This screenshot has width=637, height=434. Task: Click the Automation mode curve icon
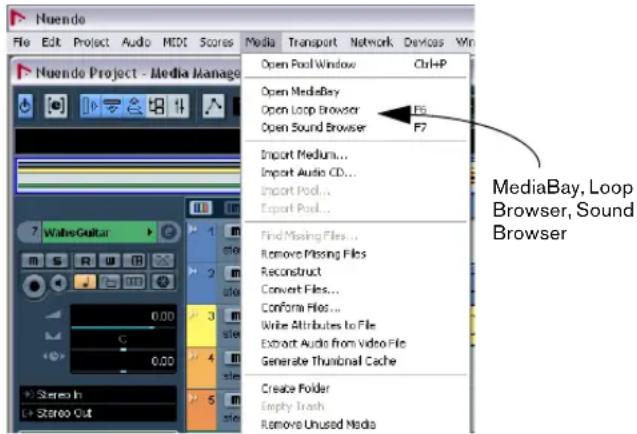point(214,106)
